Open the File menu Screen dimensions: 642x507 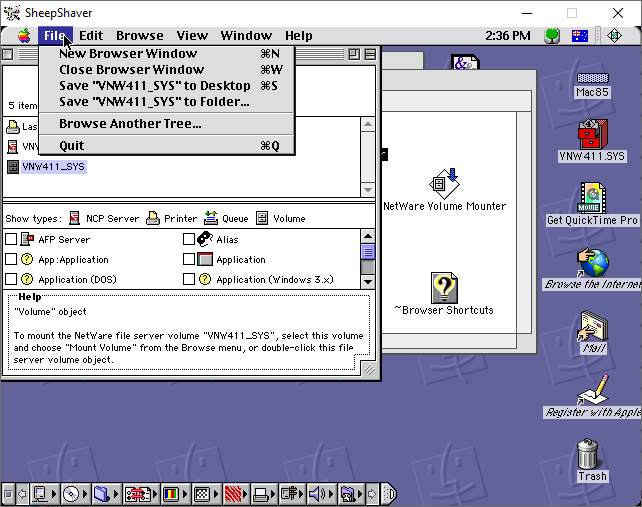pyautogui.click(x=55, y=36)
